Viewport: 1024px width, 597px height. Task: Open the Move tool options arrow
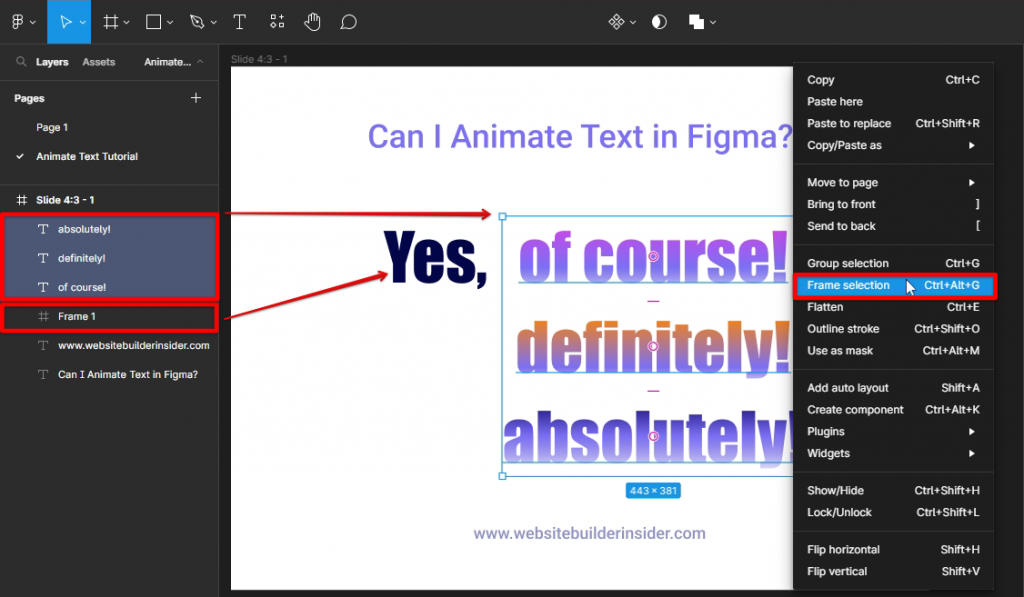[83, 23]
